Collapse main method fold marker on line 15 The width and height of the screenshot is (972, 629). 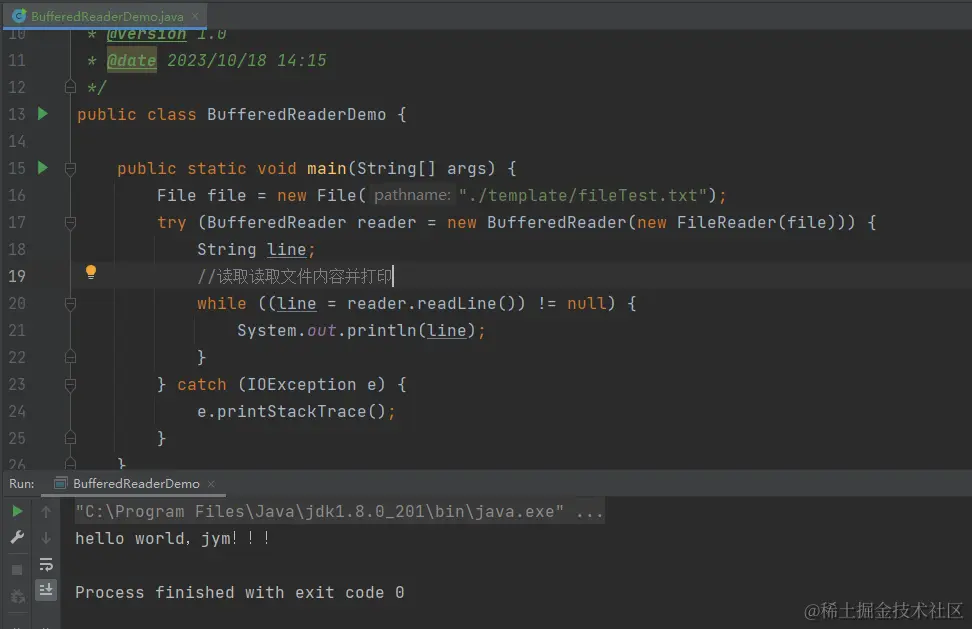coord(70,168)
